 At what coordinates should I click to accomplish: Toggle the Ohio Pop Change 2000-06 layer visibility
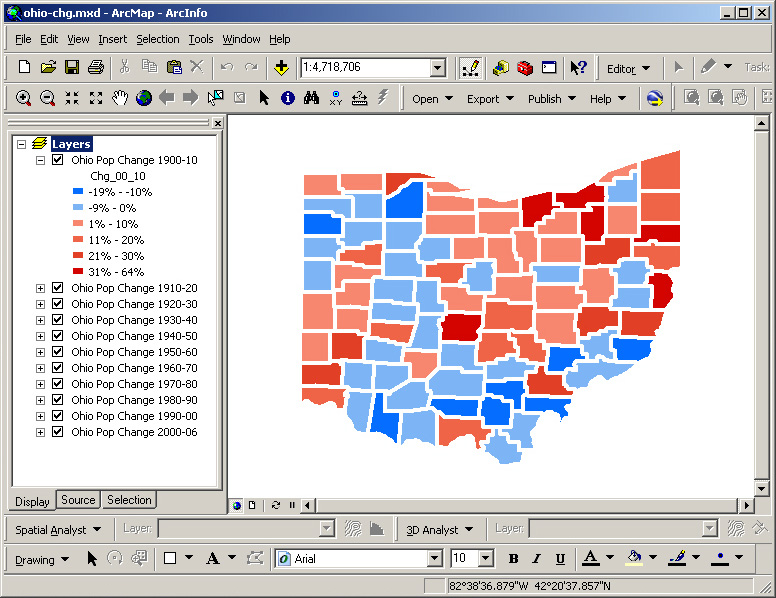tap(57, 432)
